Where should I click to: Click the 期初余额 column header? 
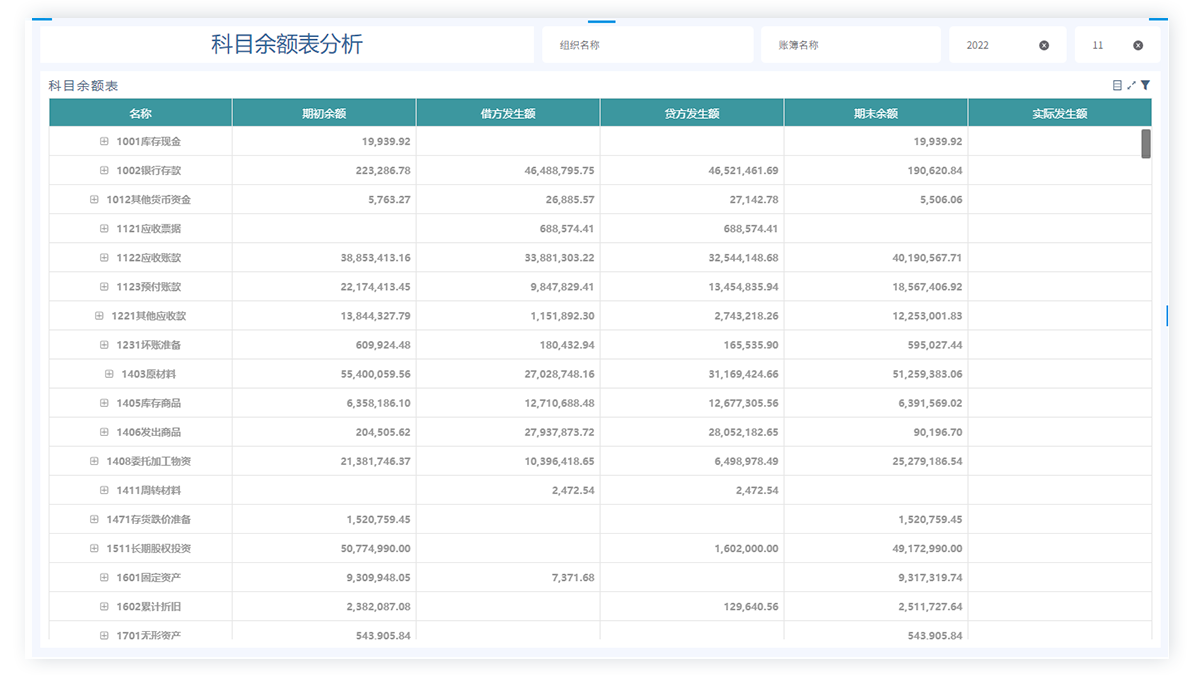coord(324,114)
